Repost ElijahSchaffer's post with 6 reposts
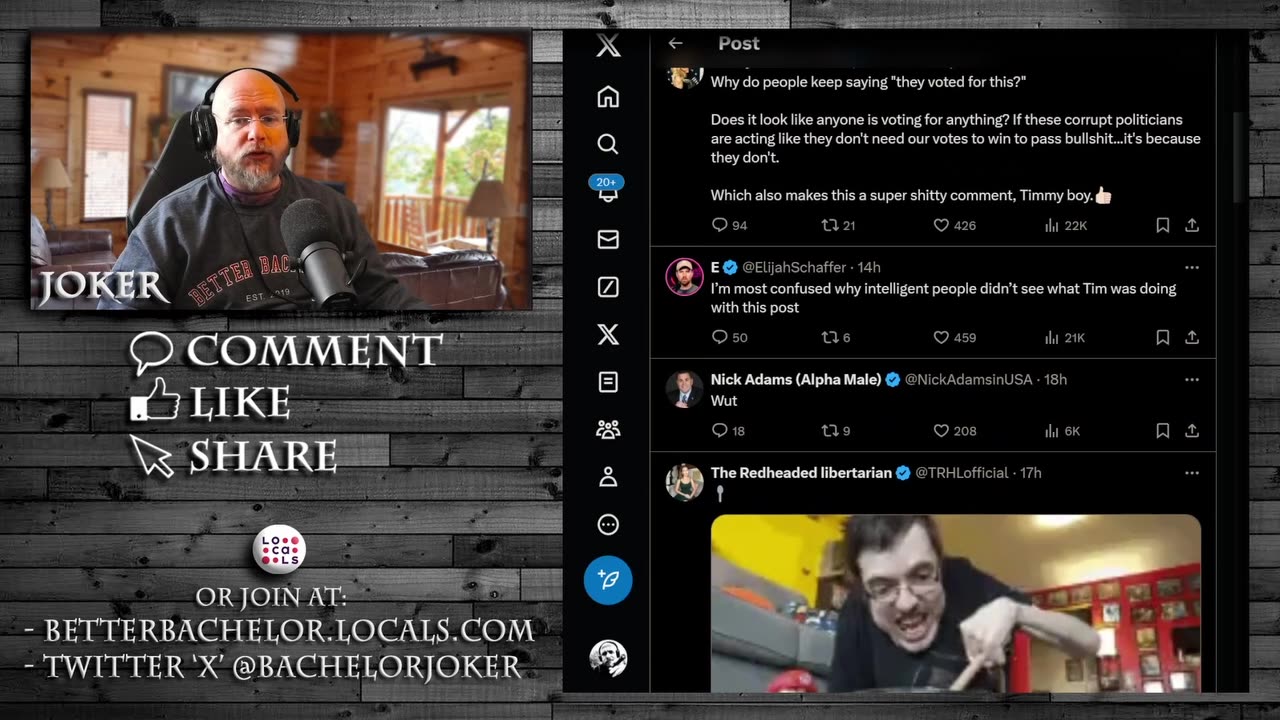This screenshot has height=720, width=1280. click(836, 338)
